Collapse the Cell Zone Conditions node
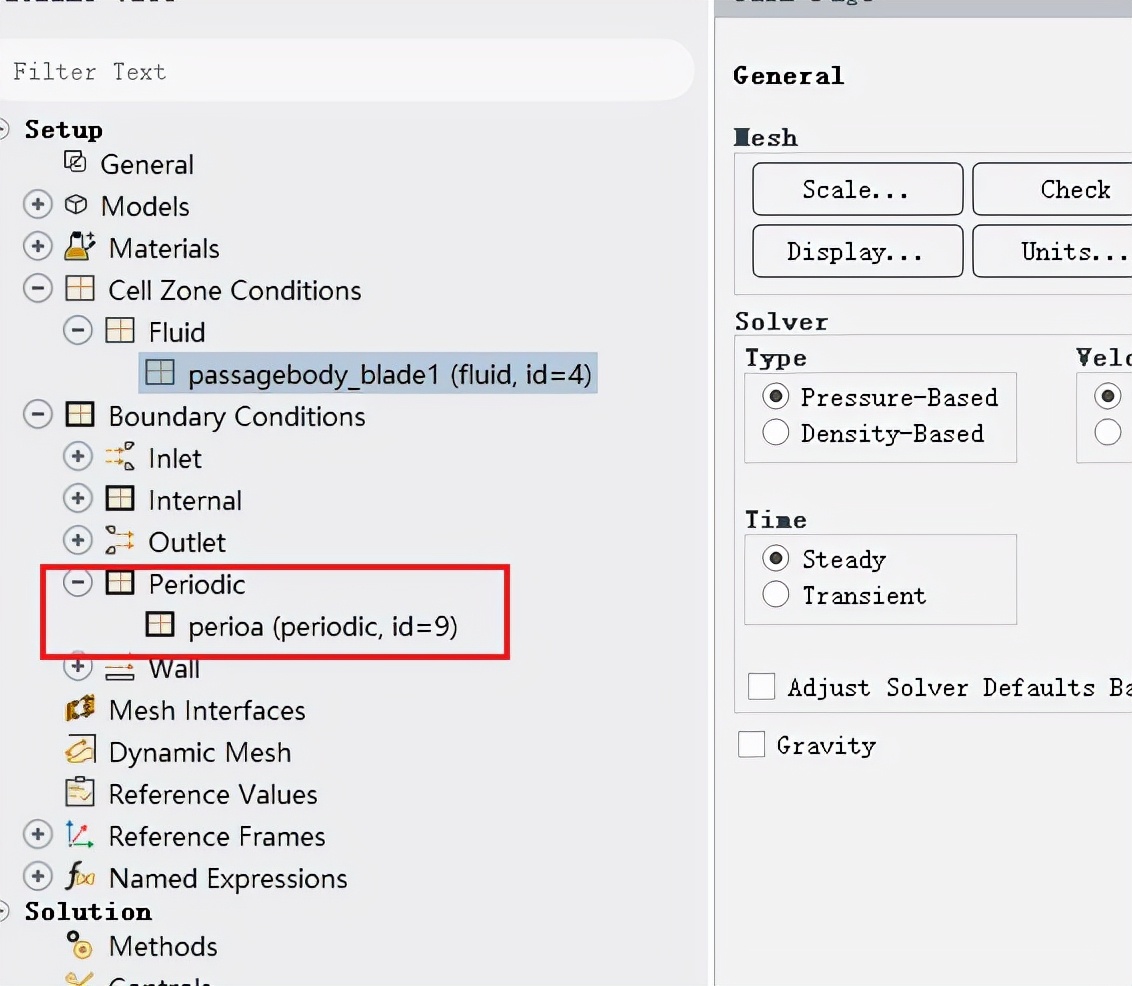The width and height of the screenshot is (1132, 986). pos(37,289)
